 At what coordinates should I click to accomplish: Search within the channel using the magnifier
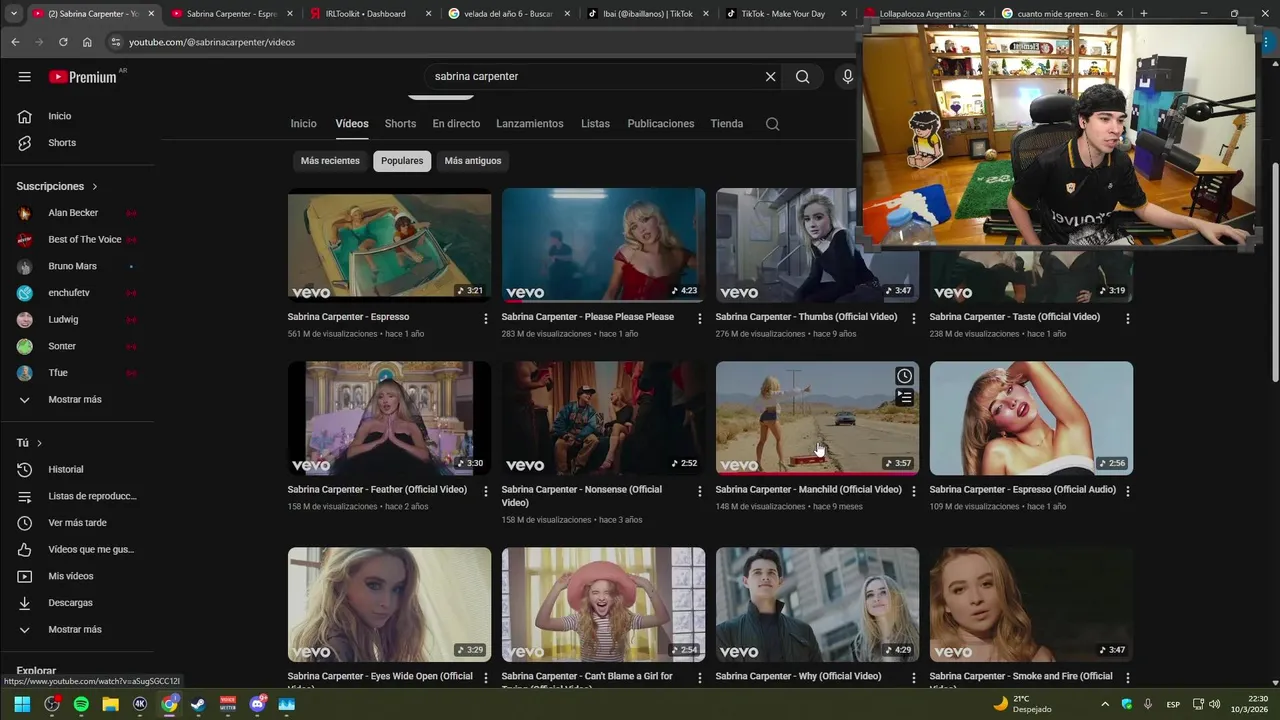tap(772, 124)
